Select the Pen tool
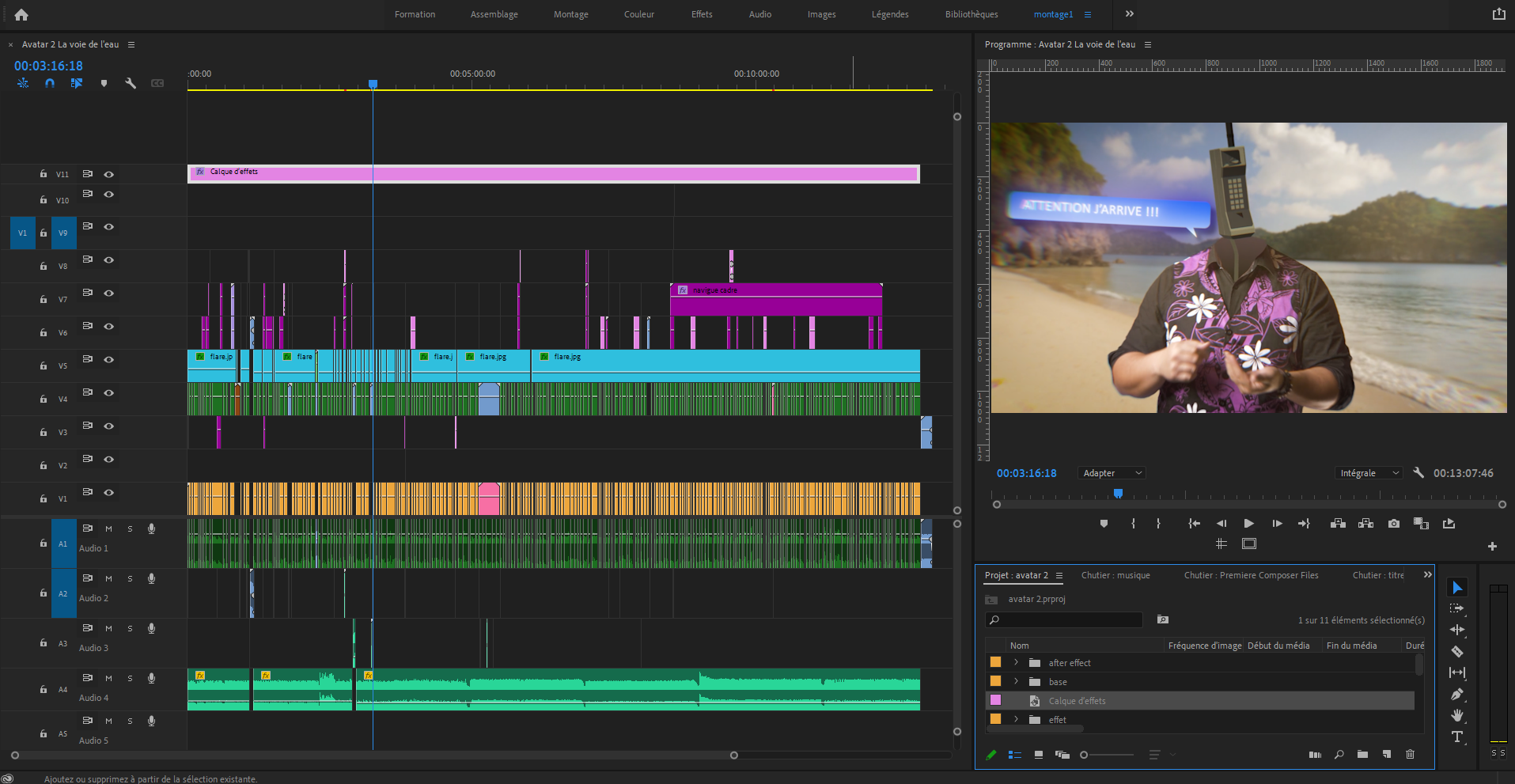 (1457, 694)
